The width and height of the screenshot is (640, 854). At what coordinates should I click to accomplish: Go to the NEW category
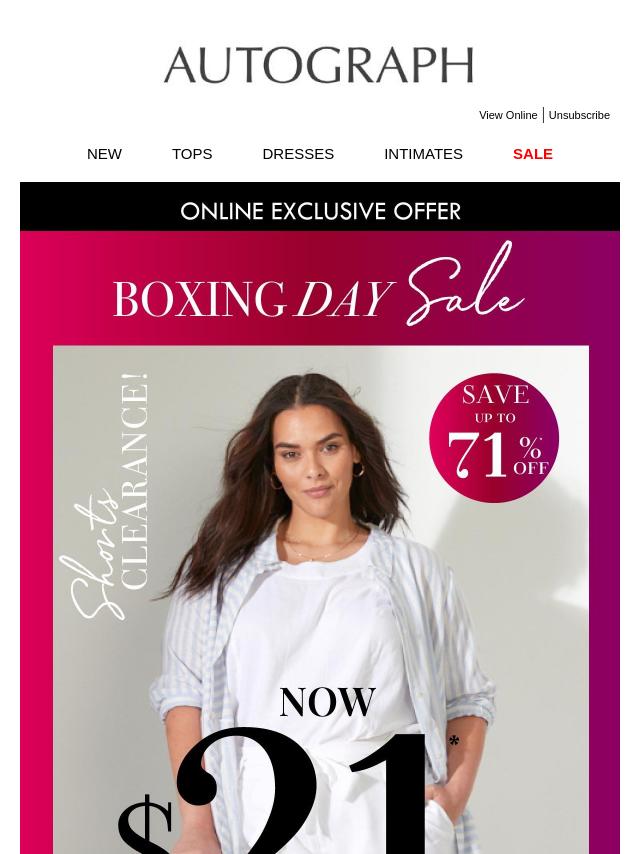click(x=104, y=154)
